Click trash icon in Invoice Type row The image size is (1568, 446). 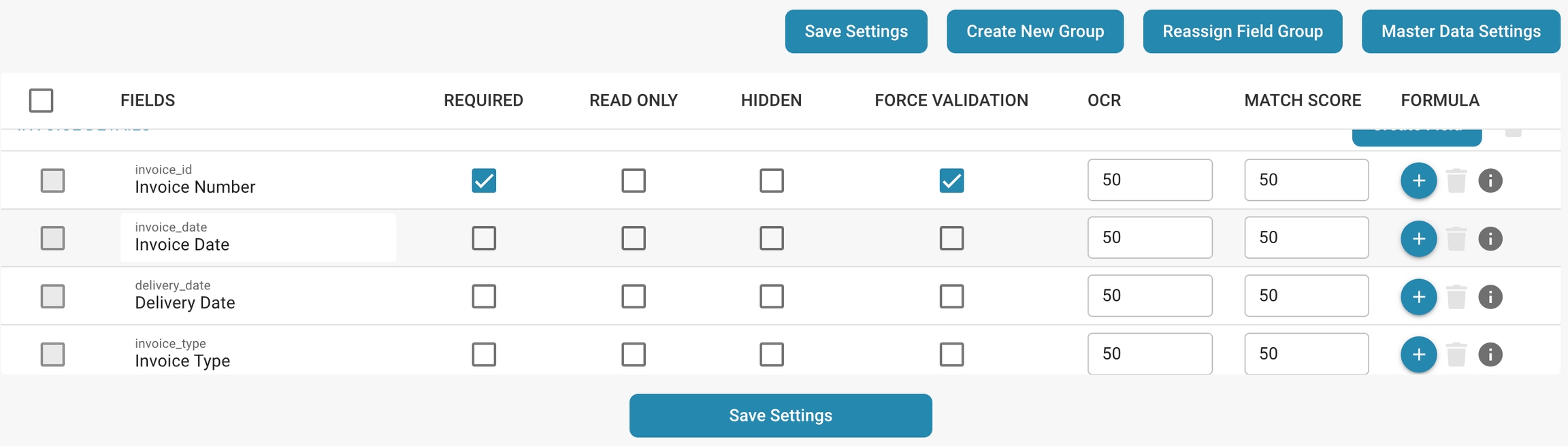coord(1456,354)
